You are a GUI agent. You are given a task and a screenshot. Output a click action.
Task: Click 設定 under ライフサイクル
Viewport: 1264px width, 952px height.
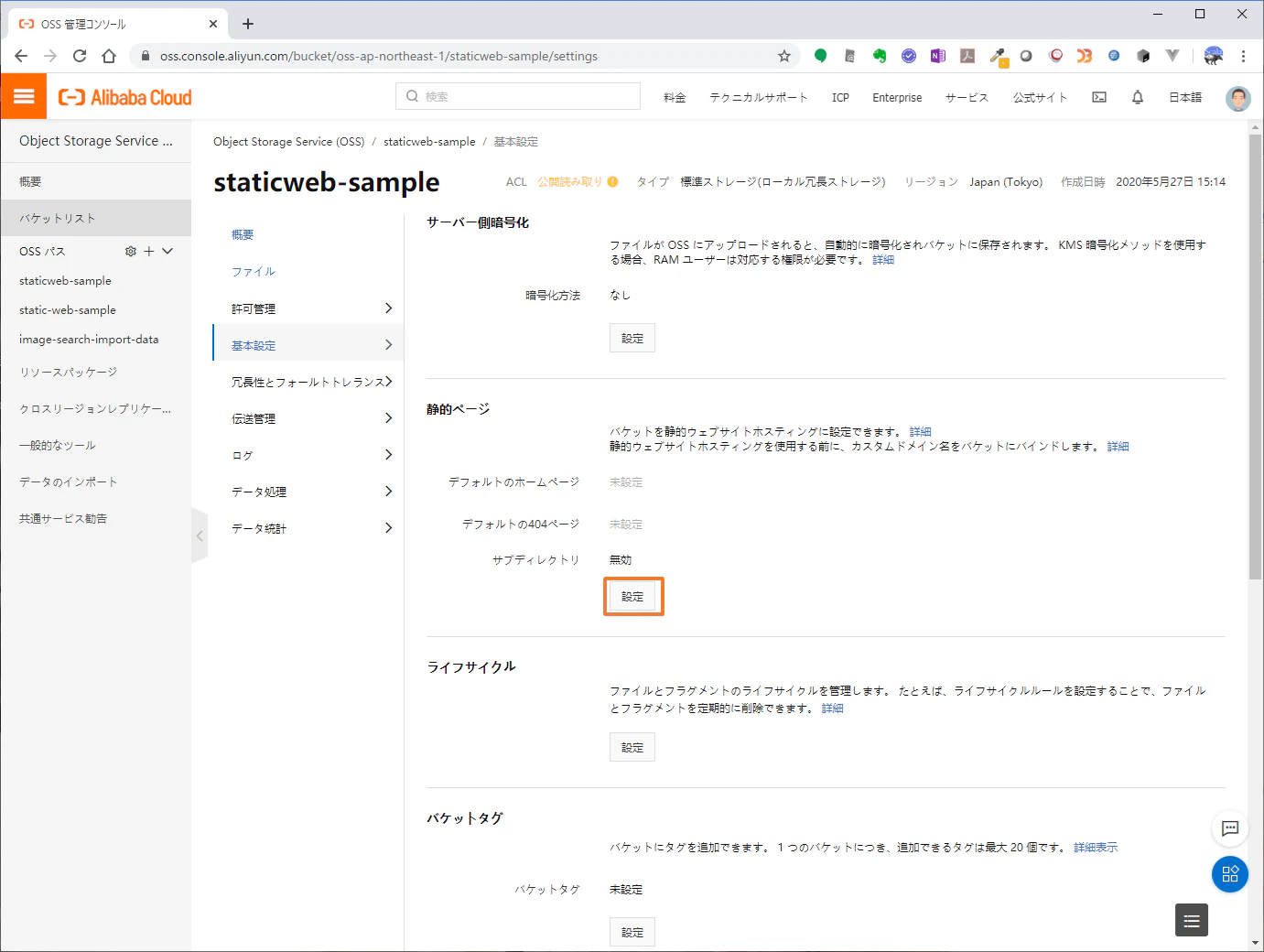(632, 747)
